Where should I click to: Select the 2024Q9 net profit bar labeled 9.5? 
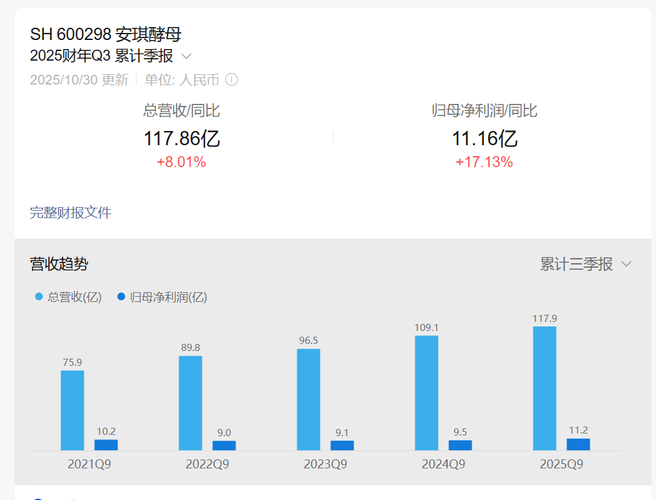point(460,445)
